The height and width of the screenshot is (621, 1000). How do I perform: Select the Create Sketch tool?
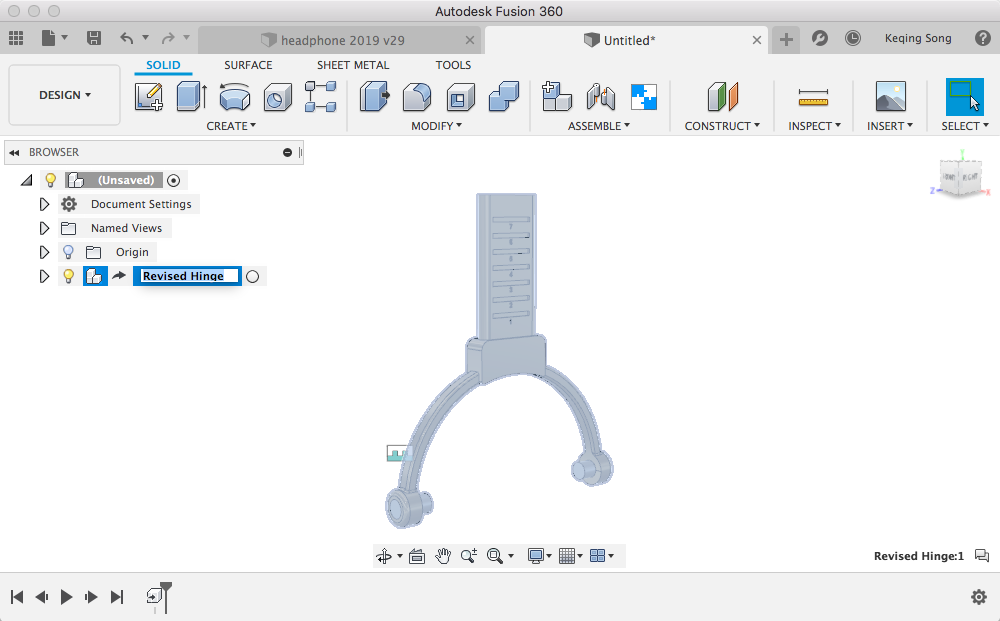pos(149,97)
